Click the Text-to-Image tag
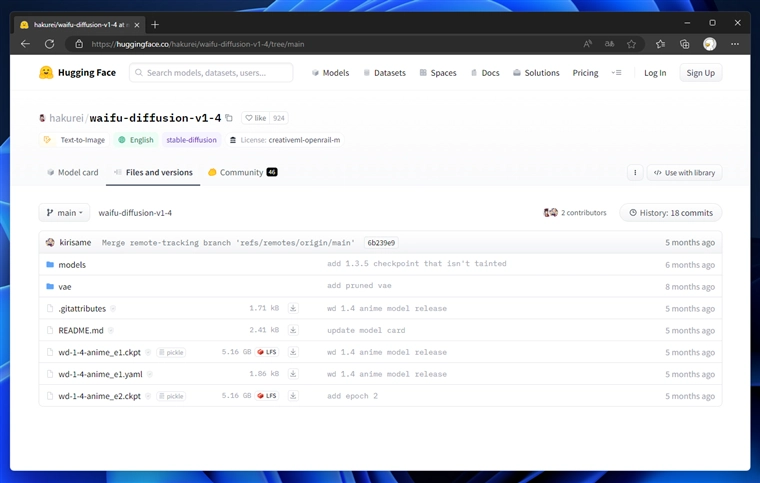Image resolution: width=760 pixels, height=483 pixels. (75, 140)
